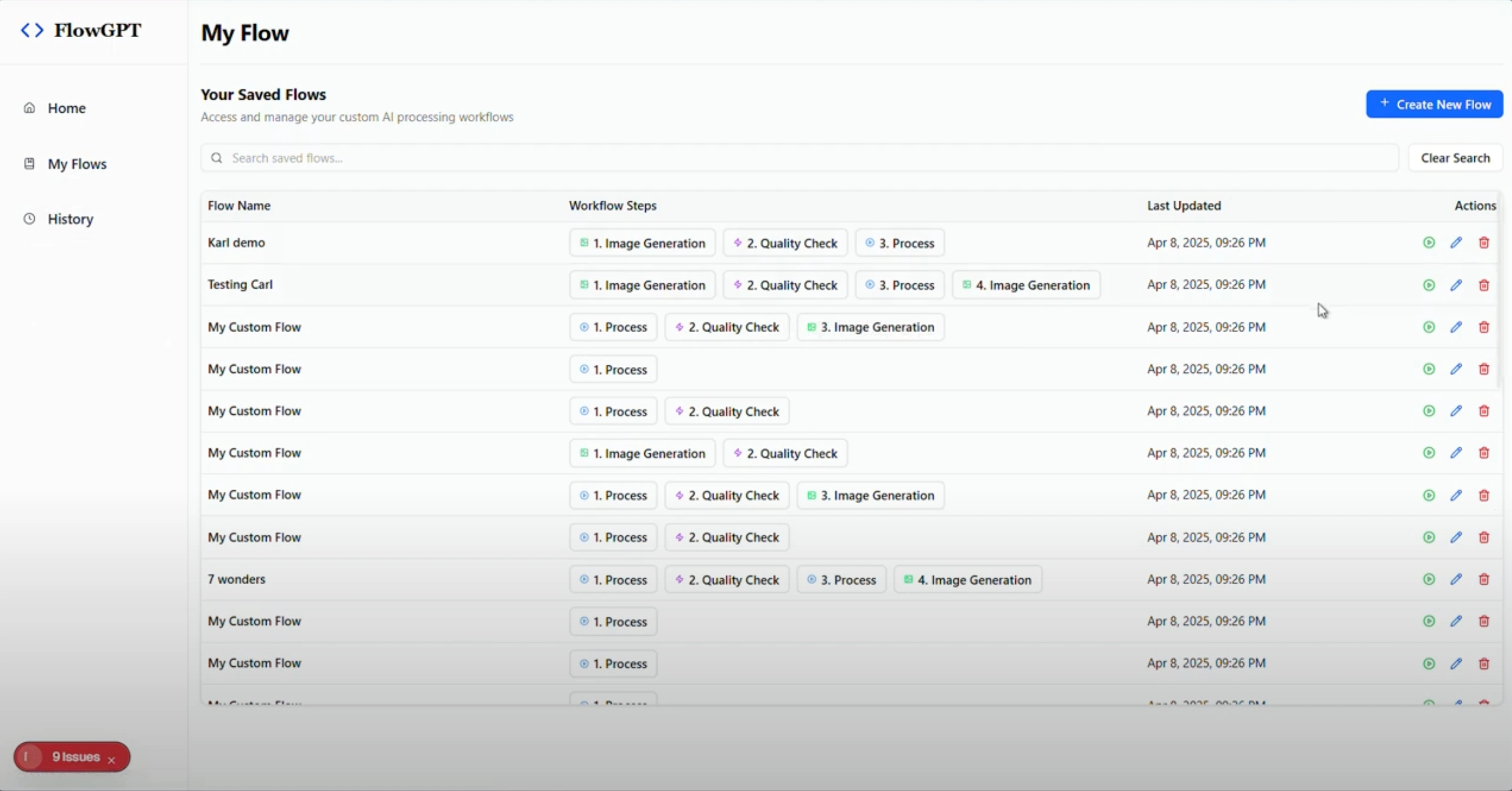Select 2. Quality Check step in Karl demo
Screen dimensions: 1512x791
click(785, 243)
